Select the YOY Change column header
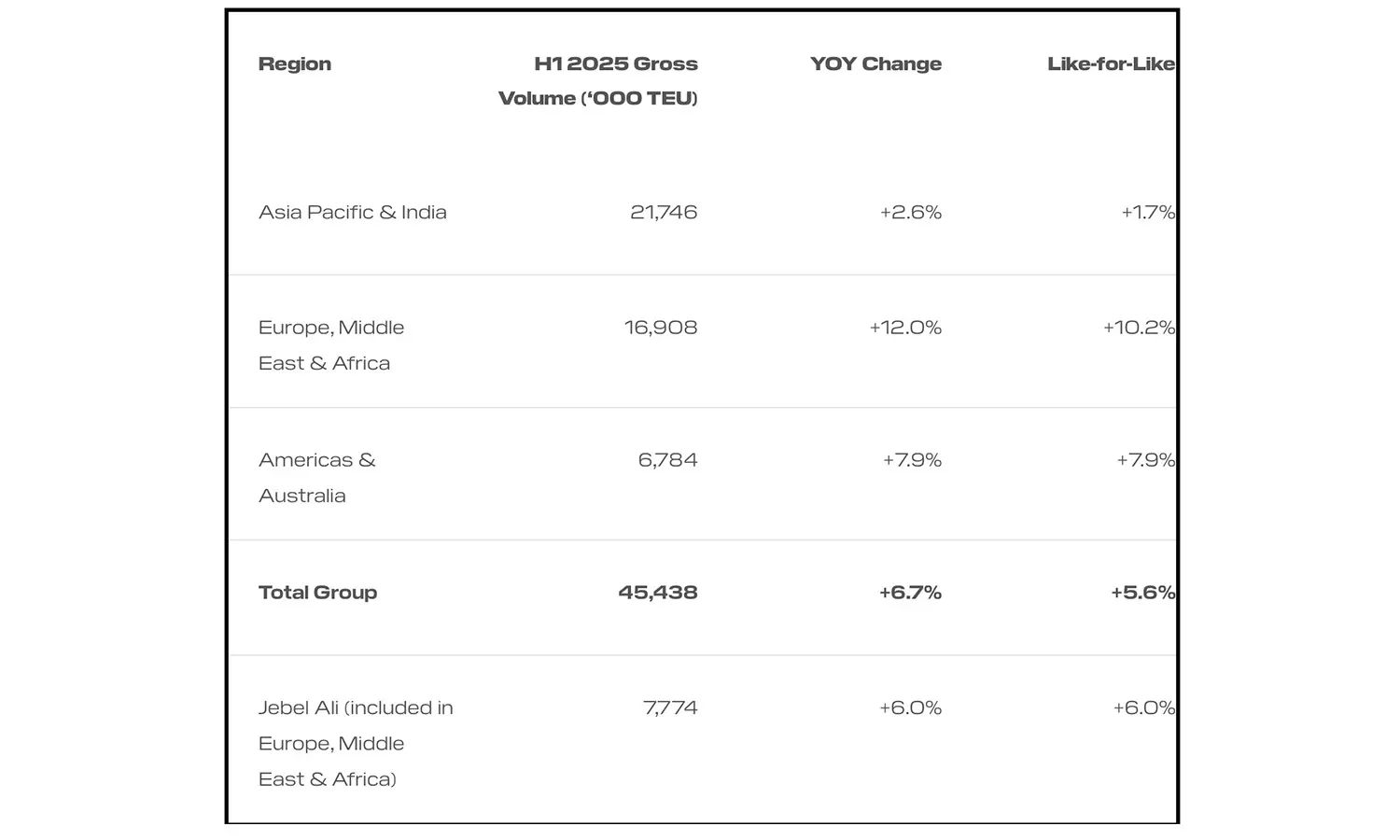 pos(875,63)
